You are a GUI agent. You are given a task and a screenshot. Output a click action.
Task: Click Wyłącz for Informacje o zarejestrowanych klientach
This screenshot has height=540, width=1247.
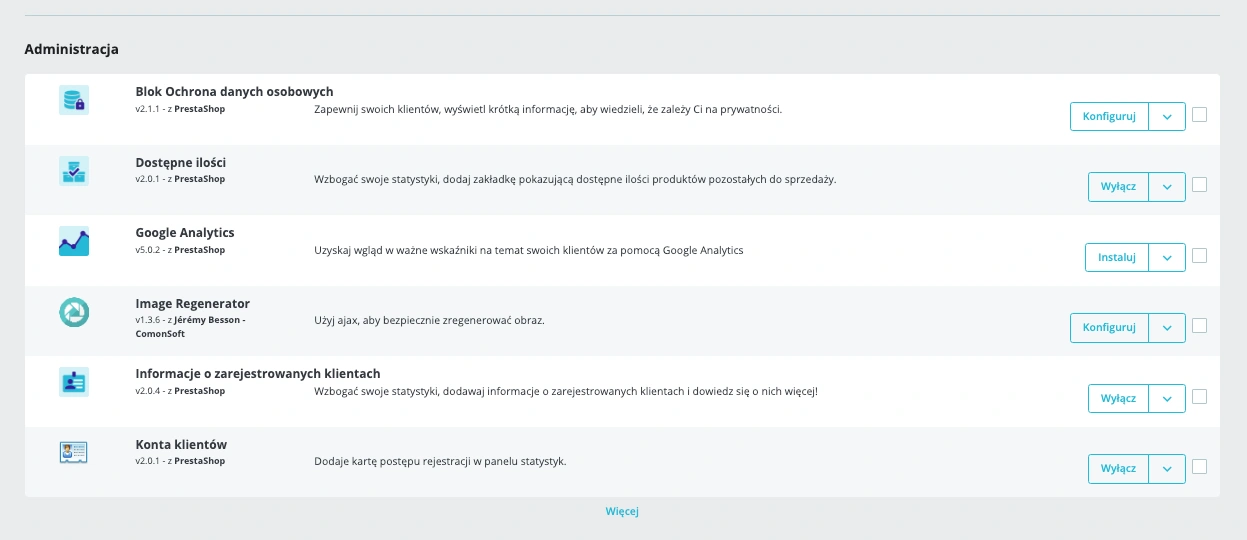[x=1118, y=398]
